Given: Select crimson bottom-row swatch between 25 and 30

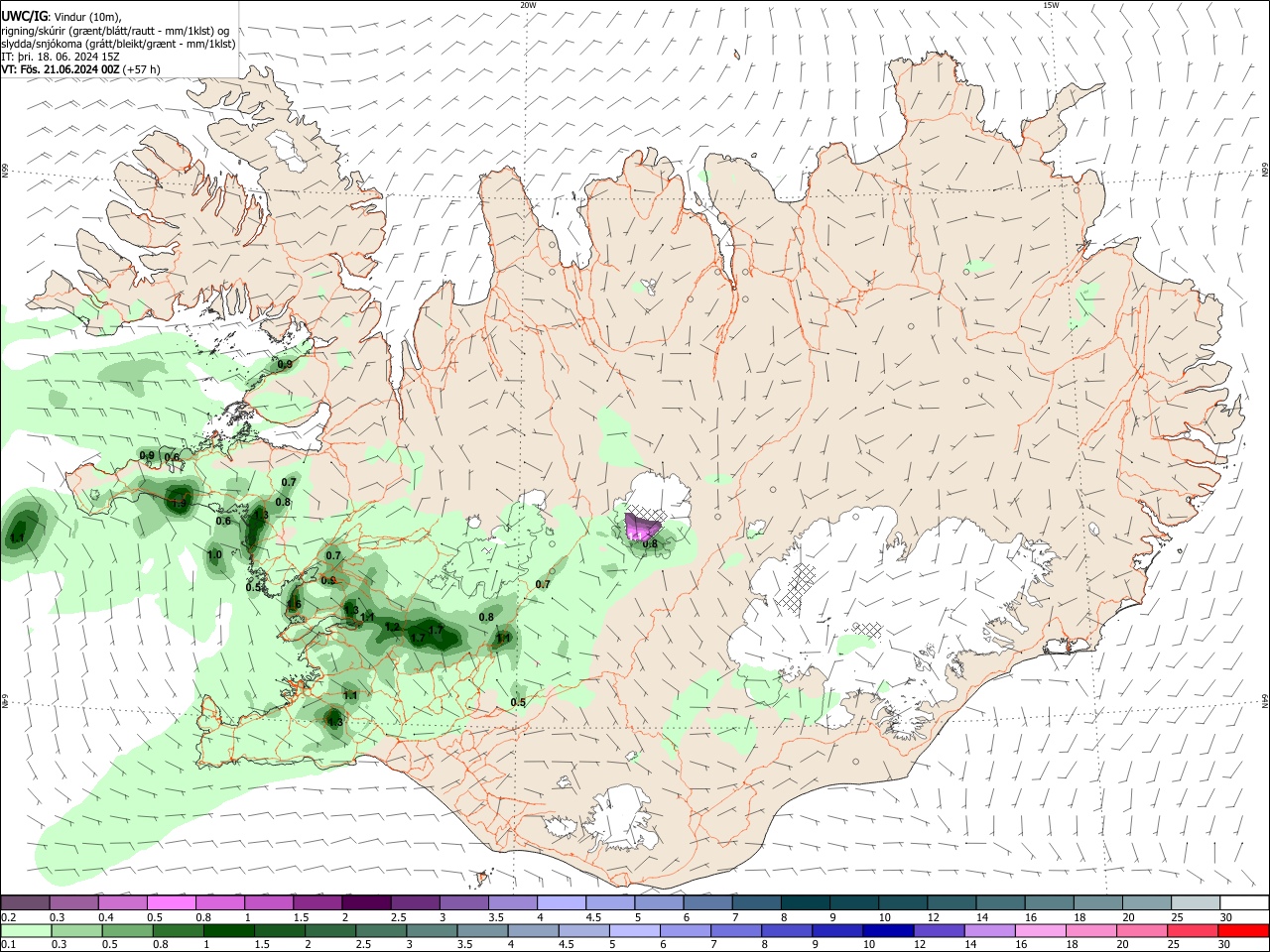Looking at the screenshot, I should 1194,930.
